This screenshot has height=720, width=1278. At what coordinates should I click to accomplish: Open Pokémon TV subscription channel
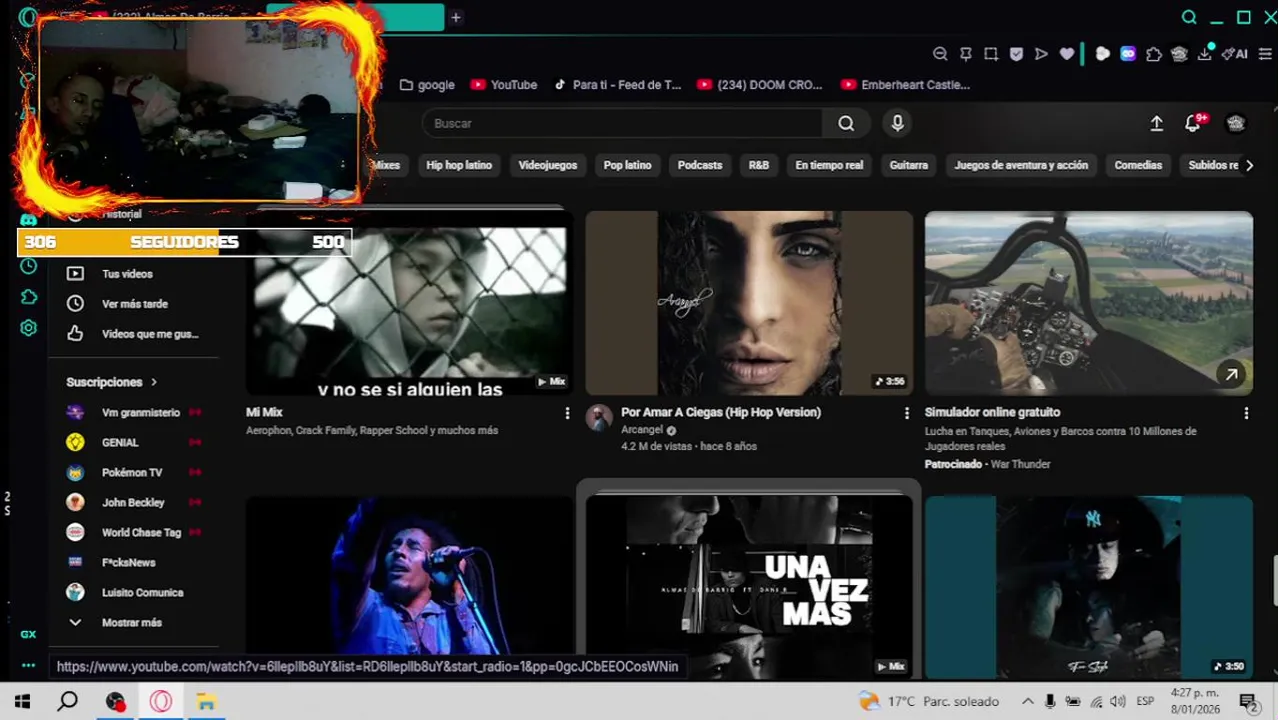[x=132, y=472]
